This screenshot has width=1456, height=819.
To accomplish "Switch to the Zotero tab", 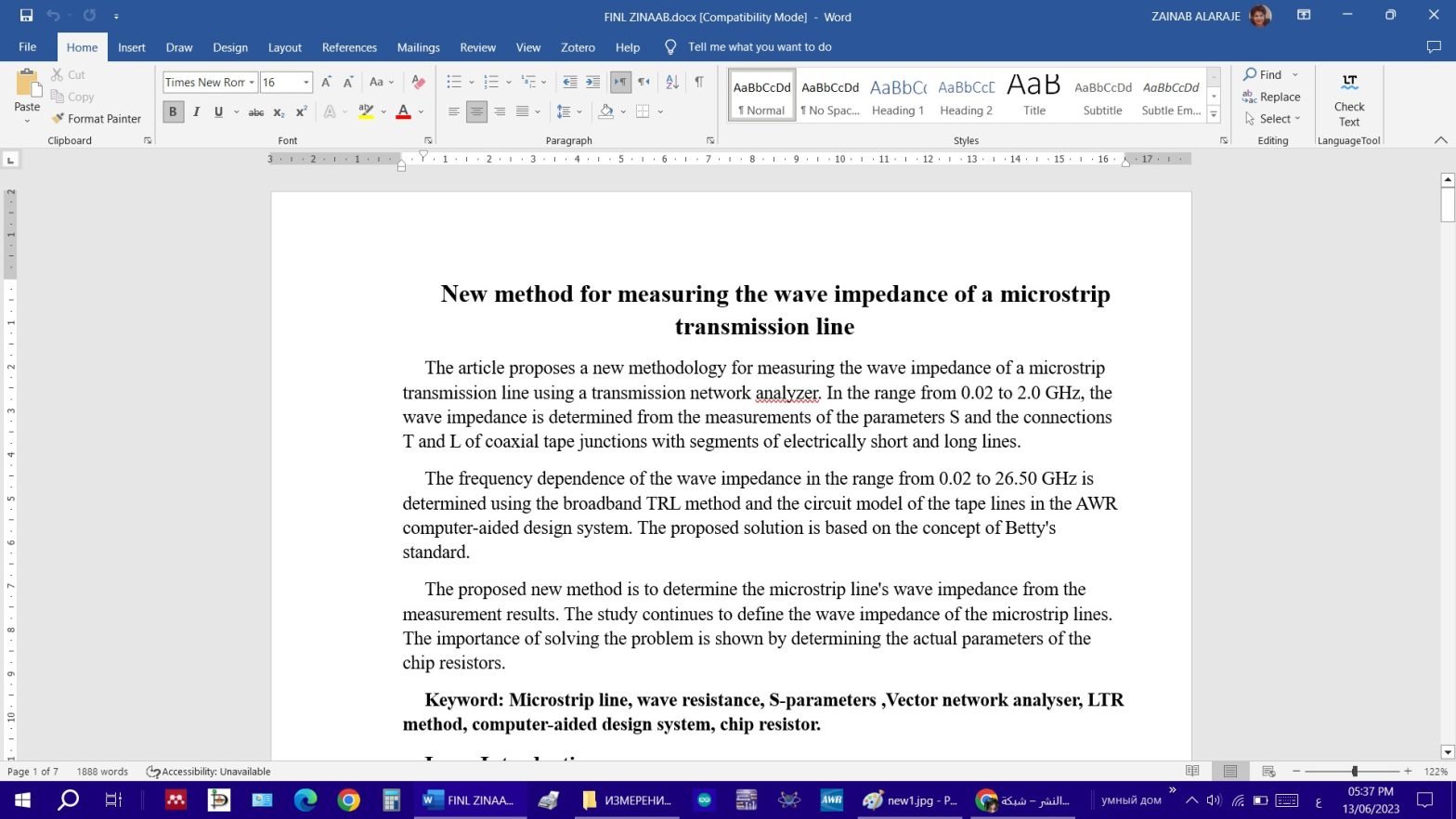I will point(578,47).
